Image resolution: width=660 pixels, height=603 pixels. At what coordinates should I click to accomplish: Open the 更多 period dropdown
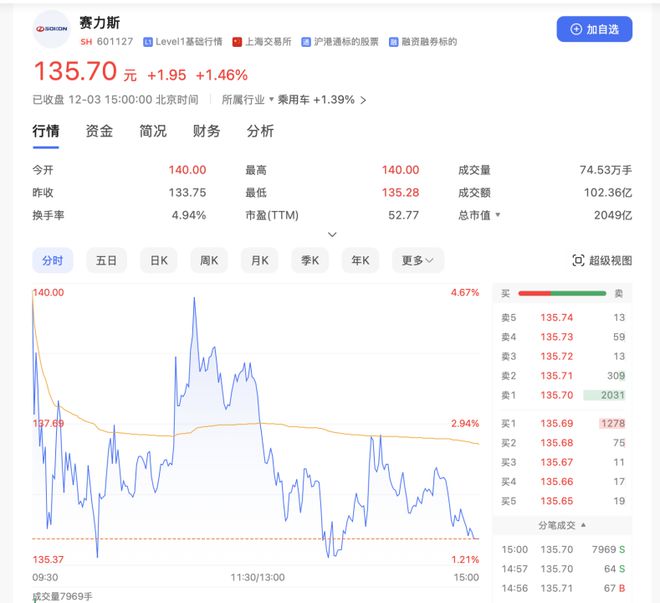418,260
